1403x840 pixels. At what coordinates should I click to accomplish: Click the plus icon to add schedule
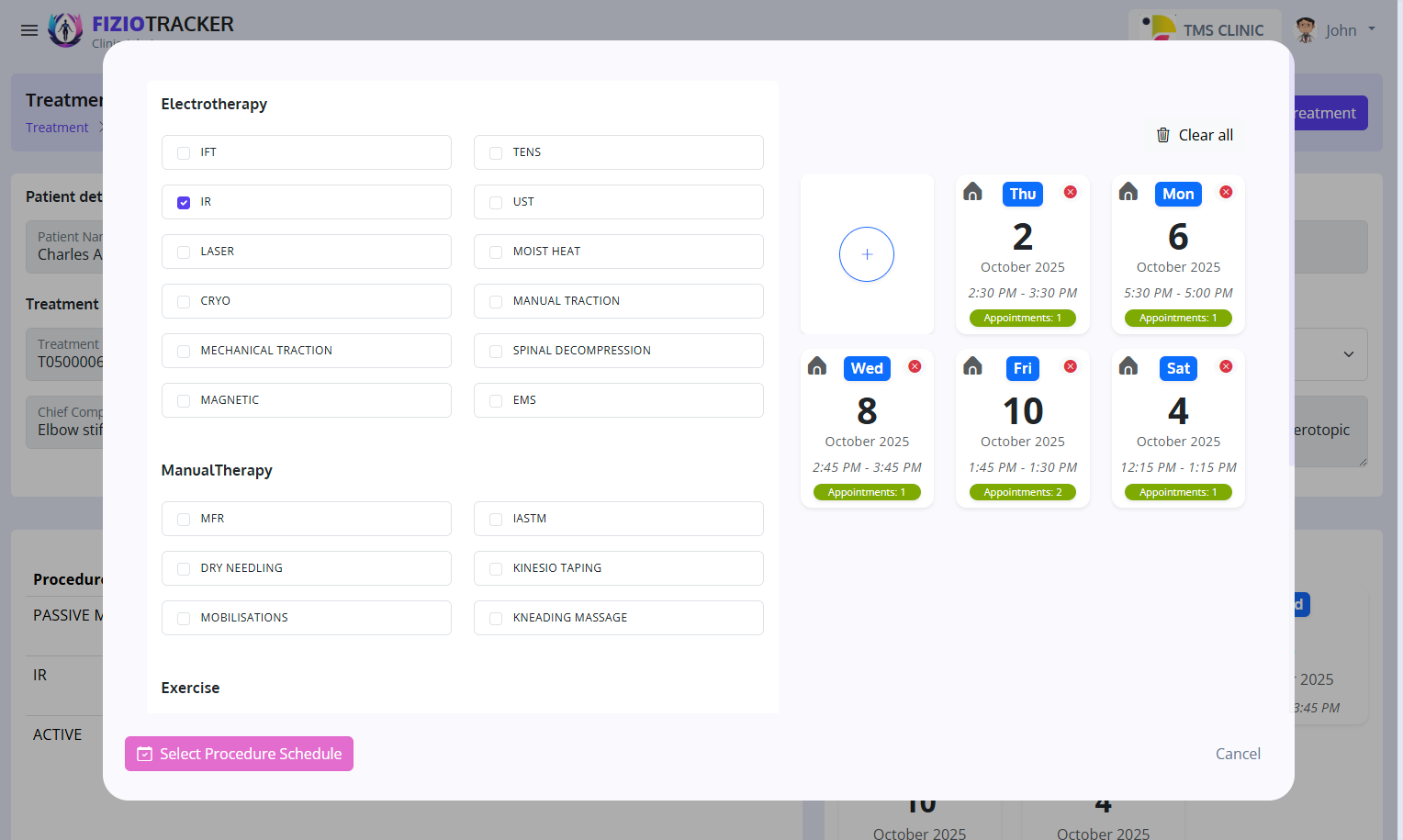pyautogui.click(x=866, y=254)
